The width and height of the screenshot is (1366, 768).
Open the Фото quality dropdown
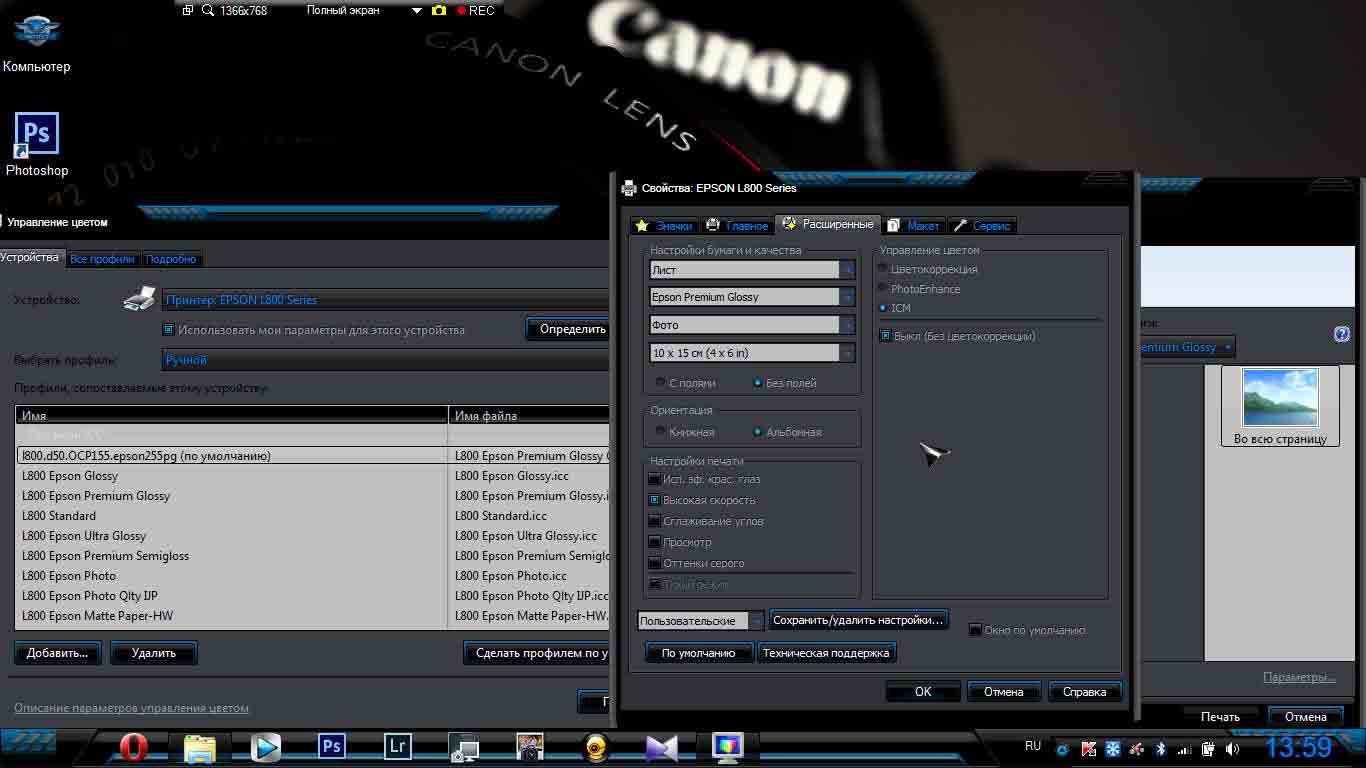[752, 325]
